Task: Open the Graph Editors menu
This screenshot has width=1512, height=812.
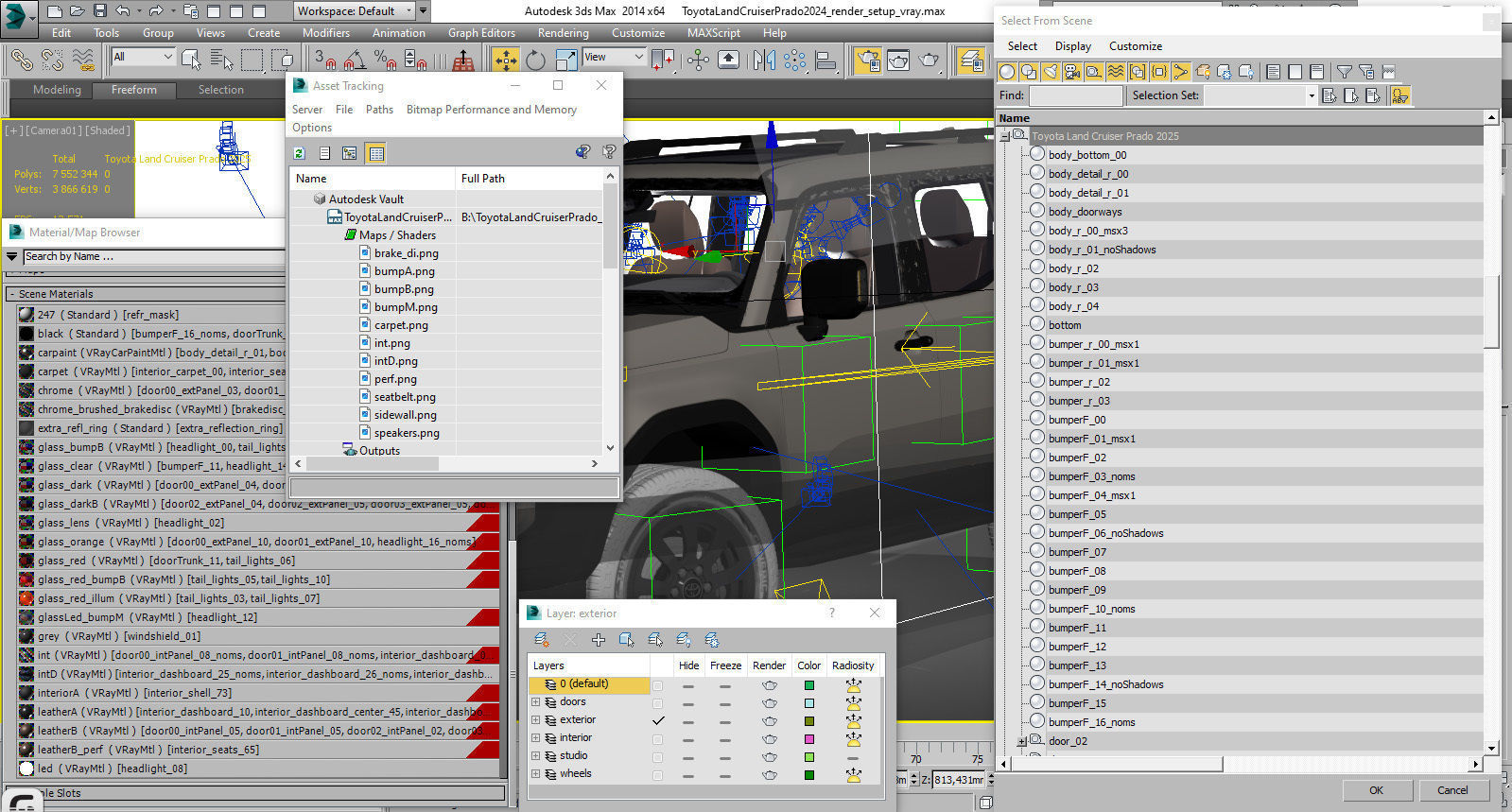Action: (x=481, y=33)
